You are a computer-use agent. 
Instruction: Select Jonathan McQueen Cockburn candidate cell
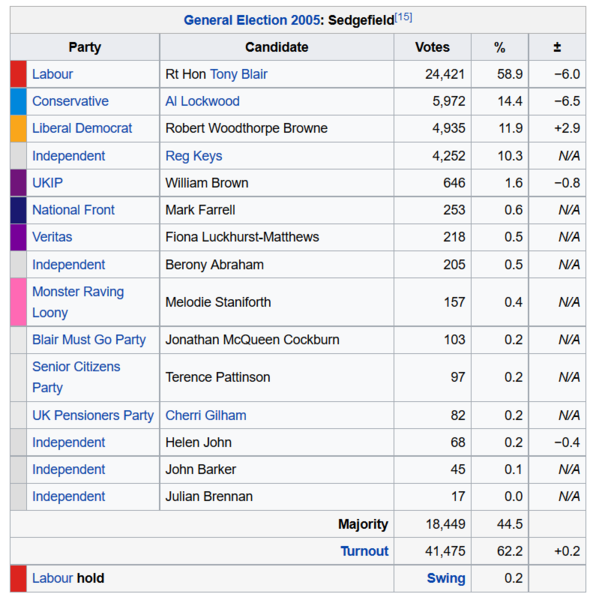tap(277, 340)
